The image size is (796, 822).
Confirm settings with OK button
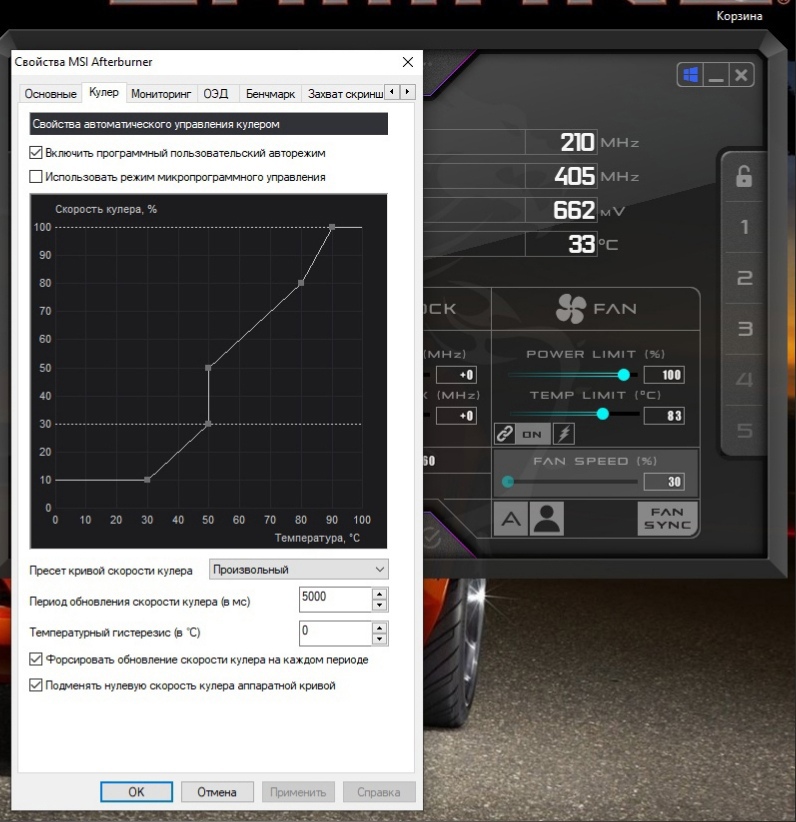pos(136,792)
